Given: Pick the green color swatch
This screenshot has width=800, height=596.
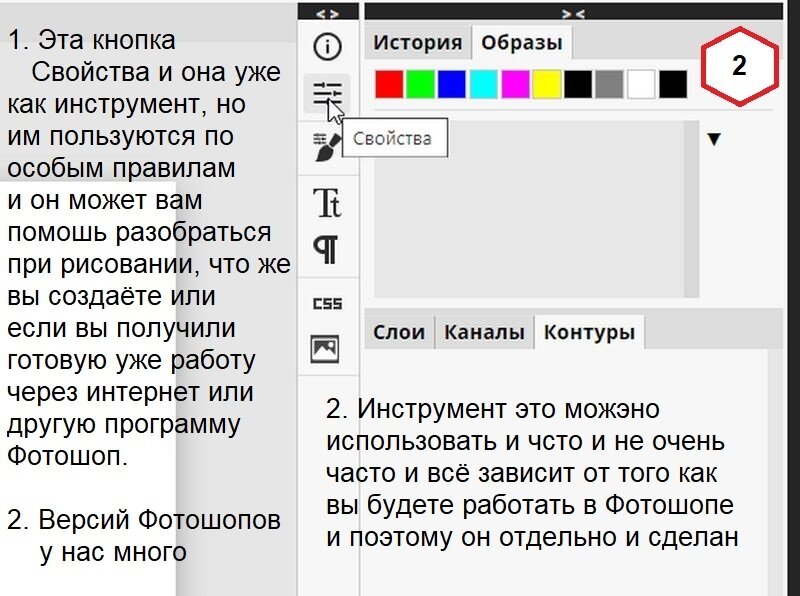Looking at the screenshot, I should (420, 84).
